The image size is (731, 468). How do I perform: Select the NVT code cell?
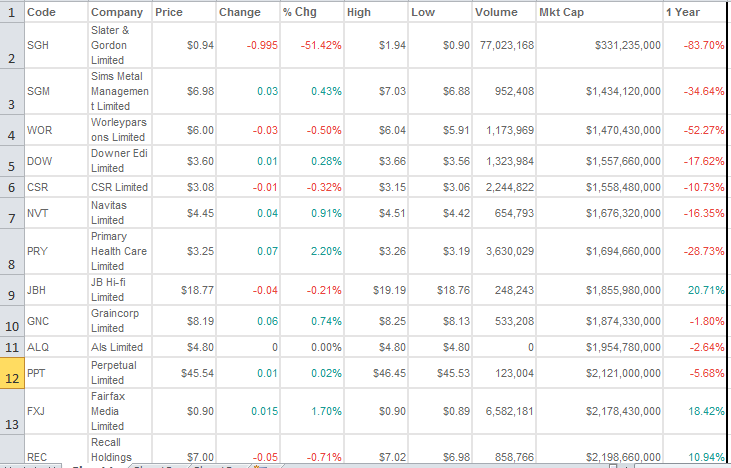(x=56, y=213)
